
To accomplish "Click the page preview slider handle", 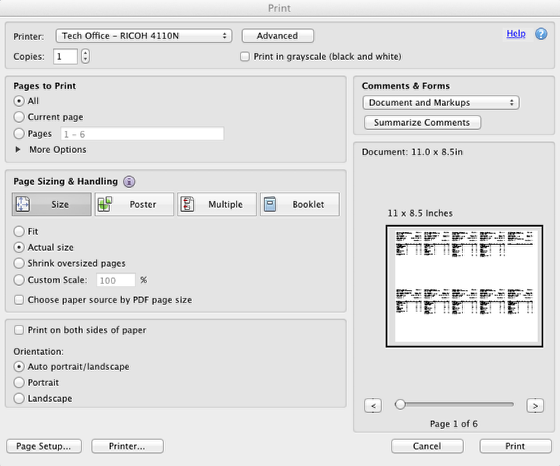I will (x=400, y=405).
